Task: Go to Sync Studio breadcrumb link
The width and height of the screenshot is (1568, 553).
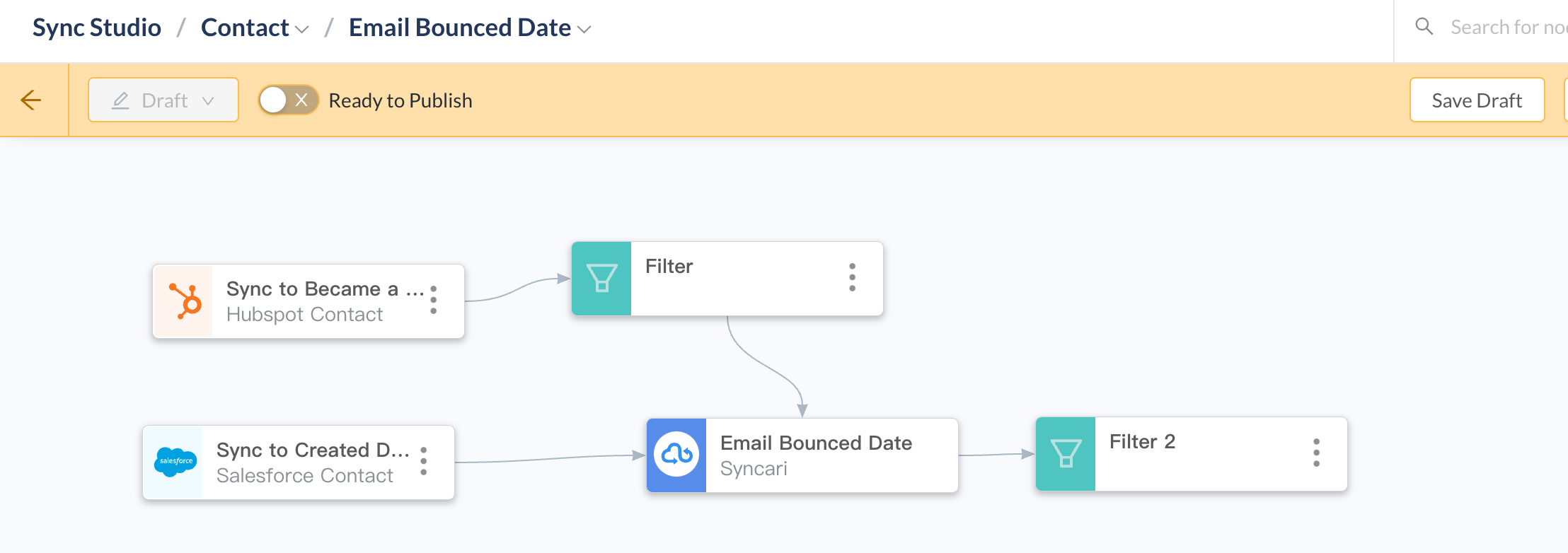Action: pyautogui.click(x=97, y=28)
